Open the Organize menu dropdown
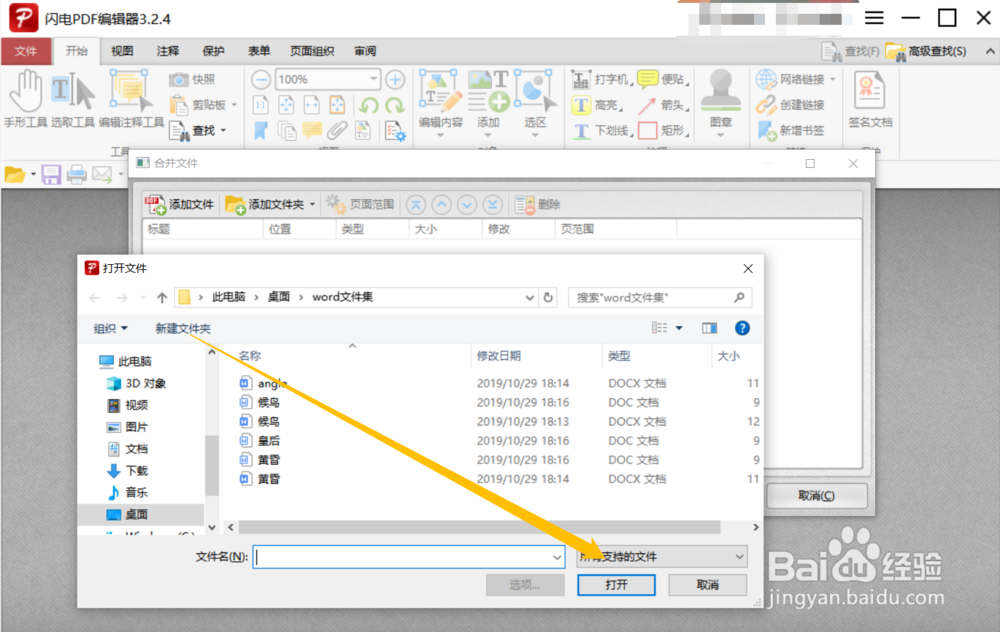Screen dimensions: 1000x632 pos(111,328)
